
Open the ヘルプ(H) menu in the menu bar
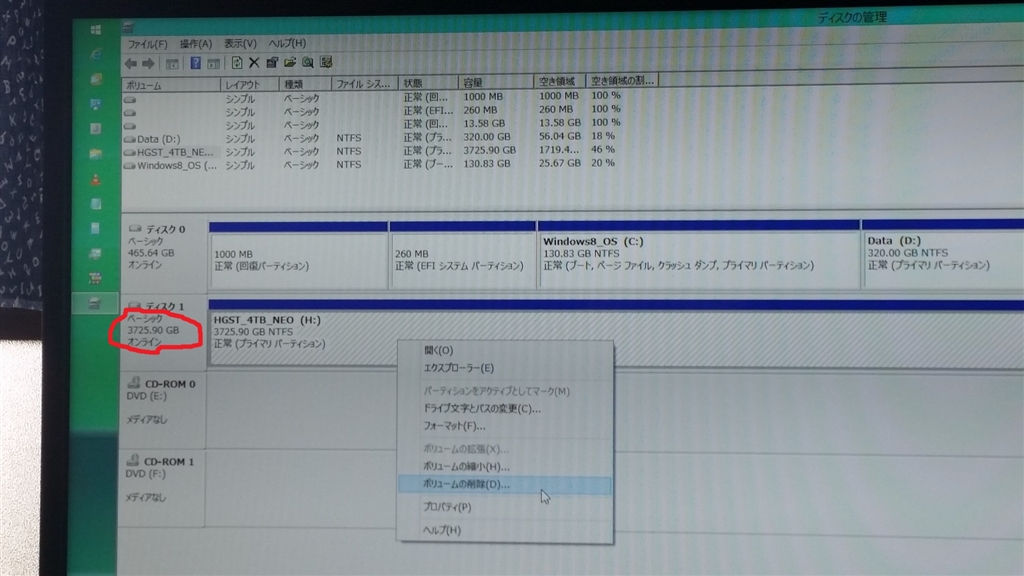(287, 43)
